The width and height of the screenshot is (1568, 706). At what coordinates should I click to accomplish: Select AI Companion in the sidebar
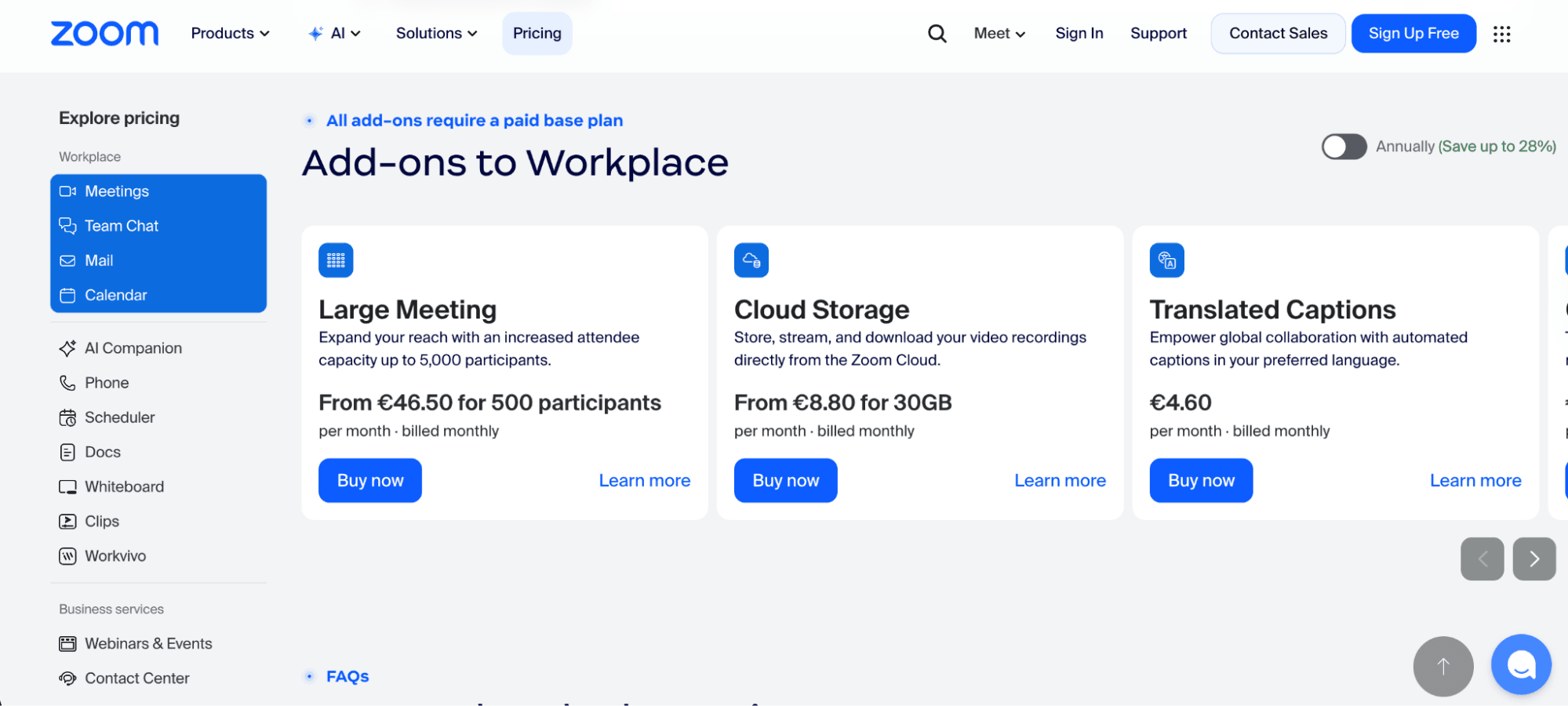pos(133,348)
